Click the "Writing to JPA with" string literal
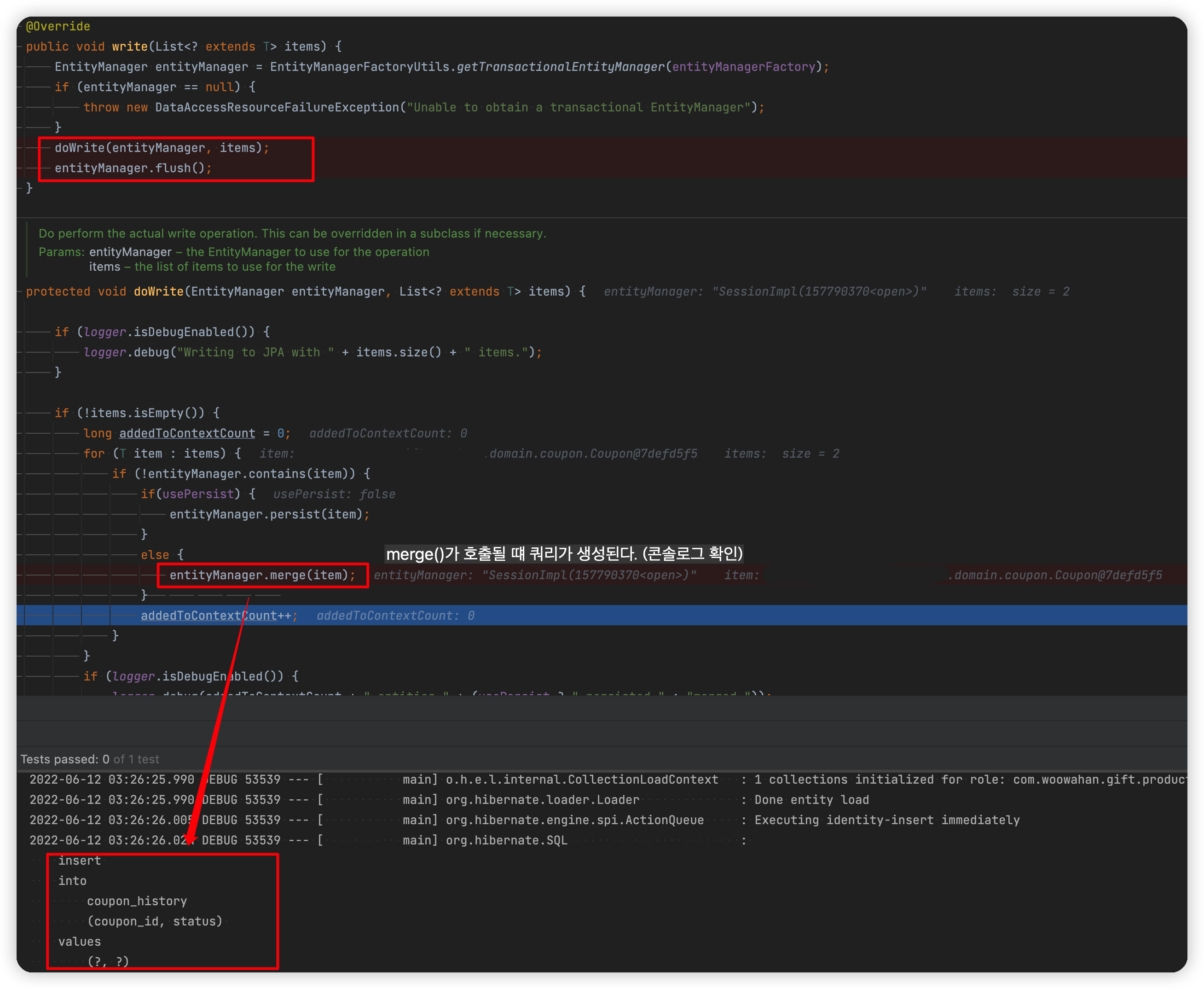Image resolution: width=1204 pixels, height=989 pixels. pyautogui.click(x=255, y=352)
